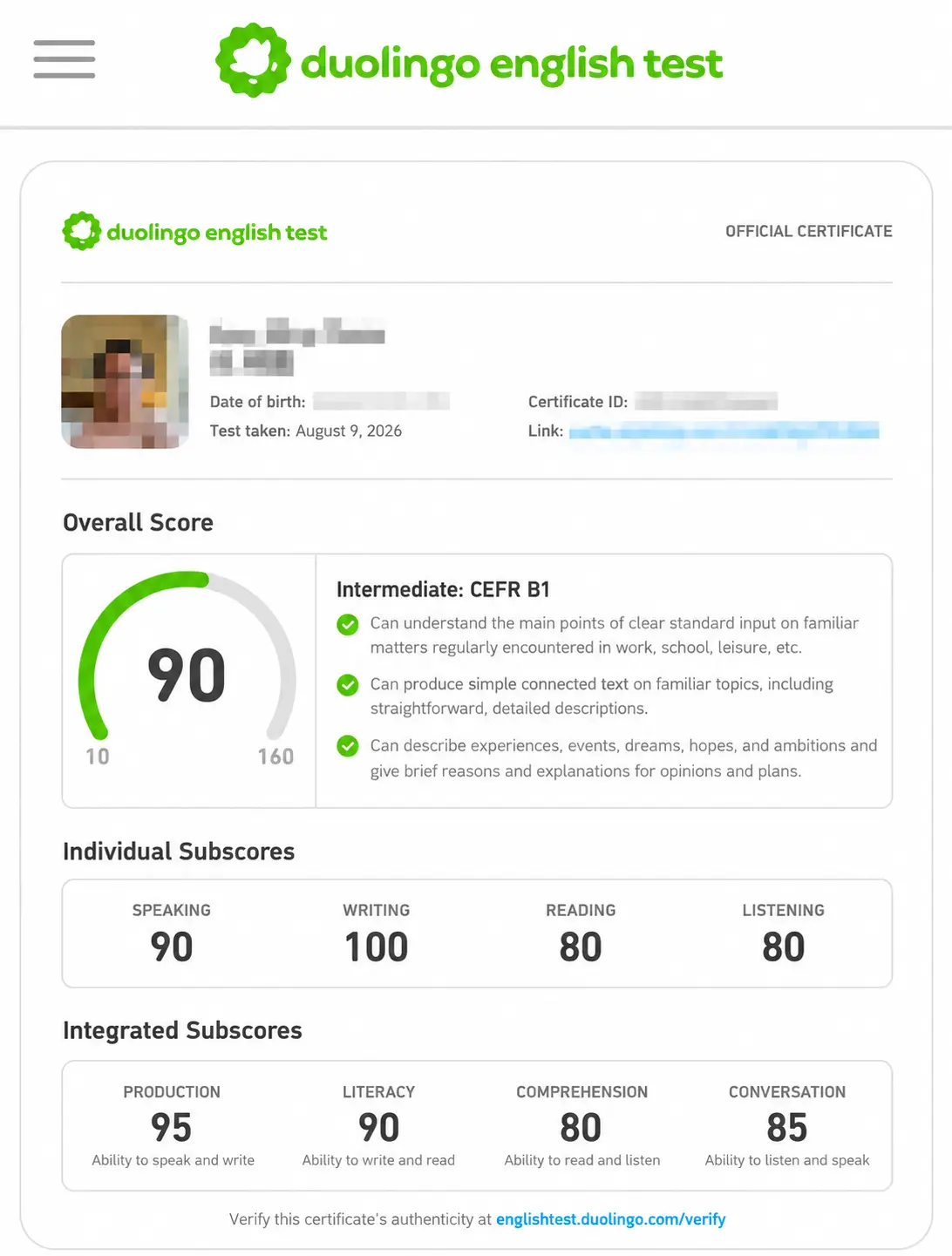Image resolution: width=952 pixels, height=1256 pixels.
Task: Click the PRODUCTION subscore 95
Action: coord(172,1128)
